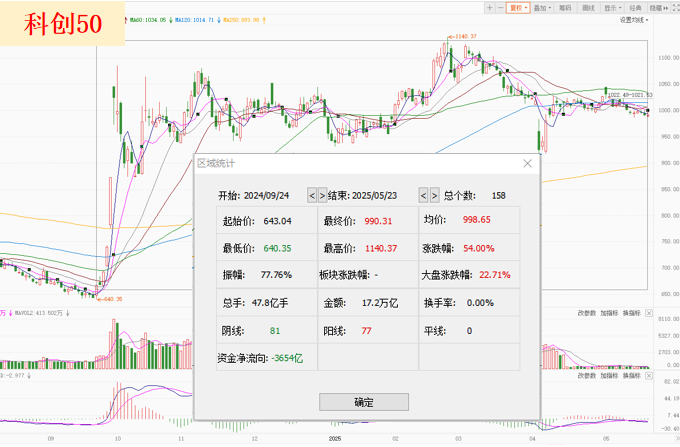The width and height of the screenshot is (680, 447).
Task: Open the 叠加 overlay dropdown
Action: (x=542, y=8)
